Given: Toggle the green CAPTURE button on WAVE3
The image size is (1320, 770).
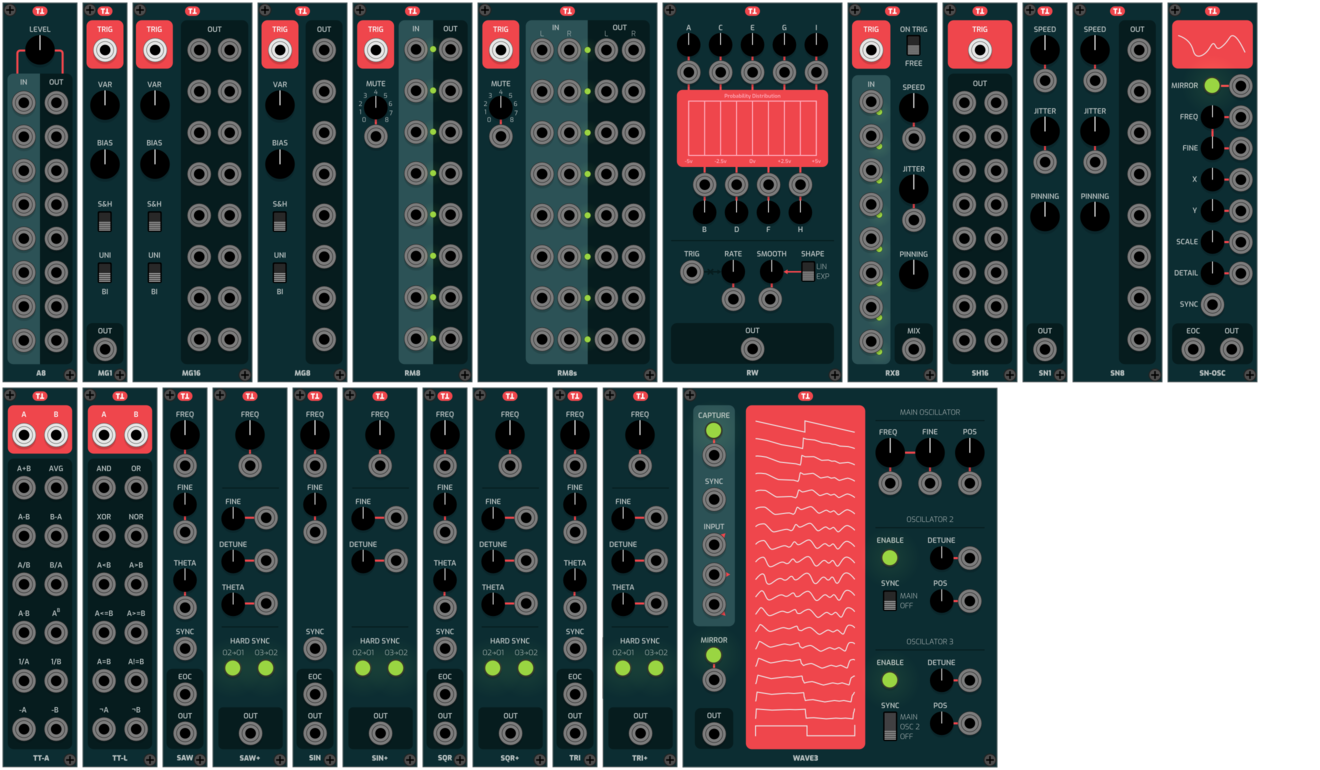Looking at the screenshot, I should [x=713, y=431].
